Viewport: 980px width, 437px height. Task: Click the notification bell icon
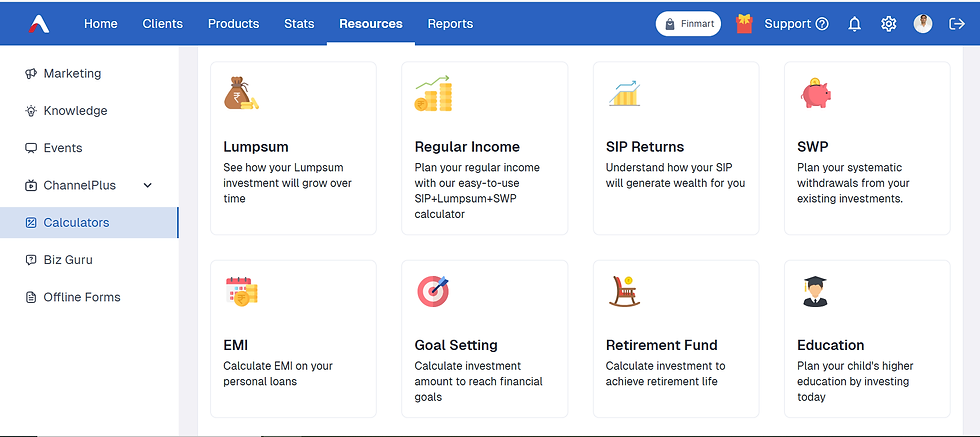pyautogui.click(x=854, y=24)
